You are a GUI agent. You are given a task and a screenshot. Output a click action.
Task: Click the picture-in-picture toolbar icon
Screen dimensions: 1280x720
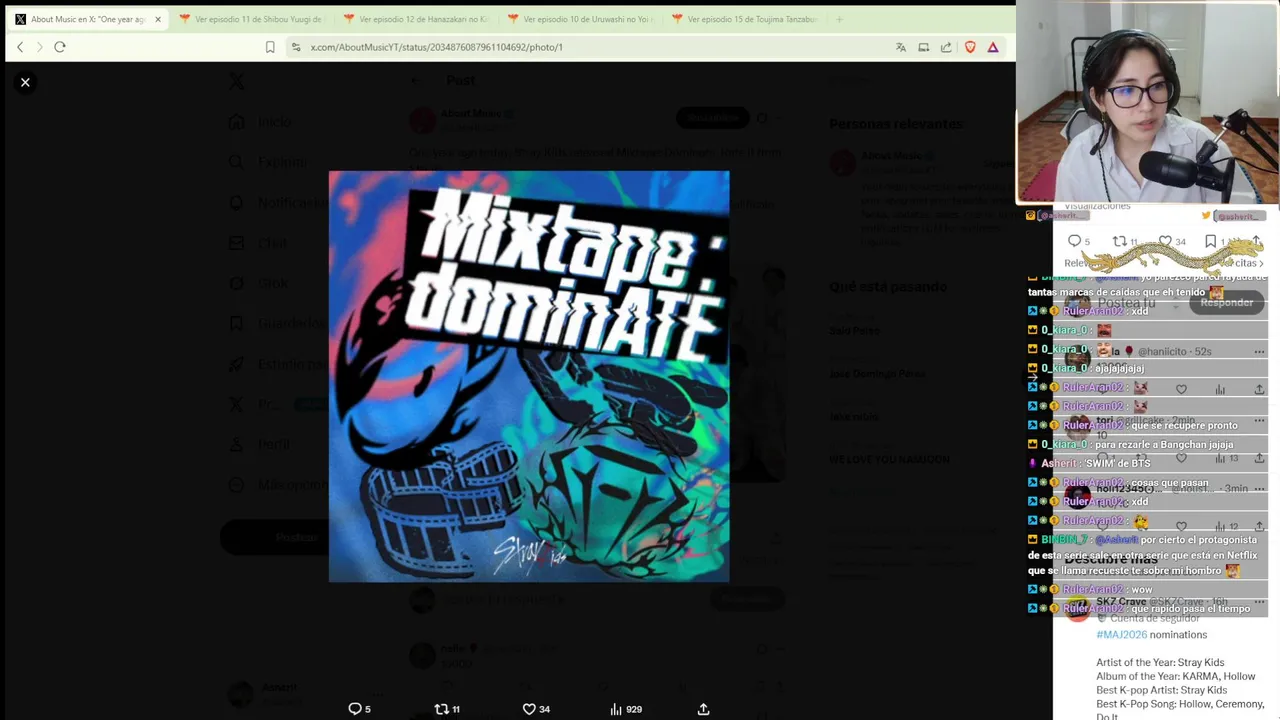[923, 47]
